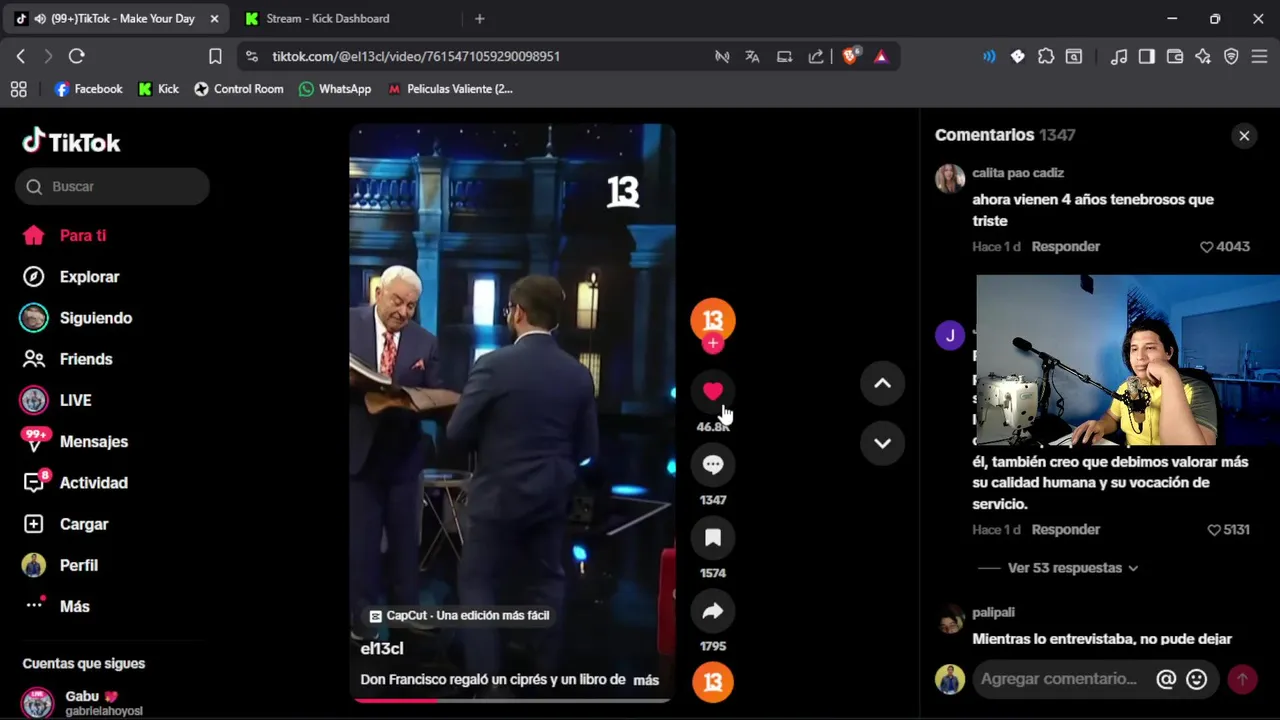The width and height of the screenshot is (1280, 720).
Task: Expand video description with más
Action: [x=646, y=680]
